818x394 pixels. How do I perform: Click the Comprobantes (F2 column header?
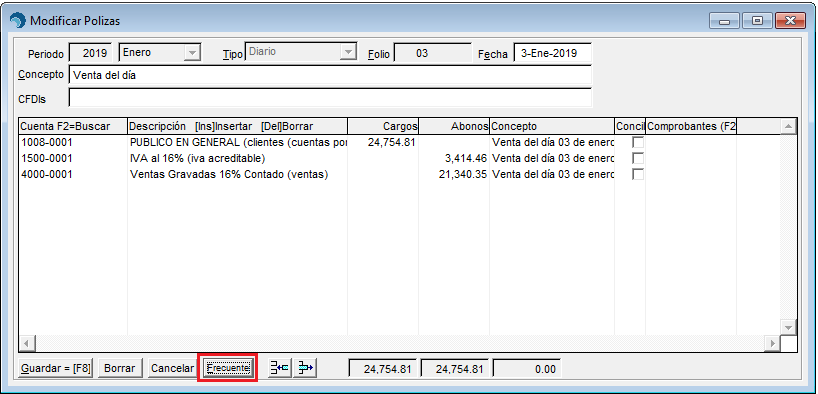click(x=691, y=126)
